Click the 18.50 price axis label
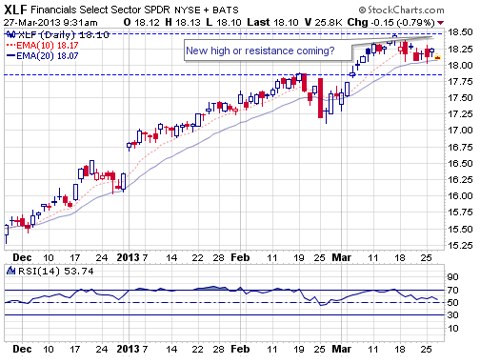The height and width of the screenshot is (364, 480). 460,32
